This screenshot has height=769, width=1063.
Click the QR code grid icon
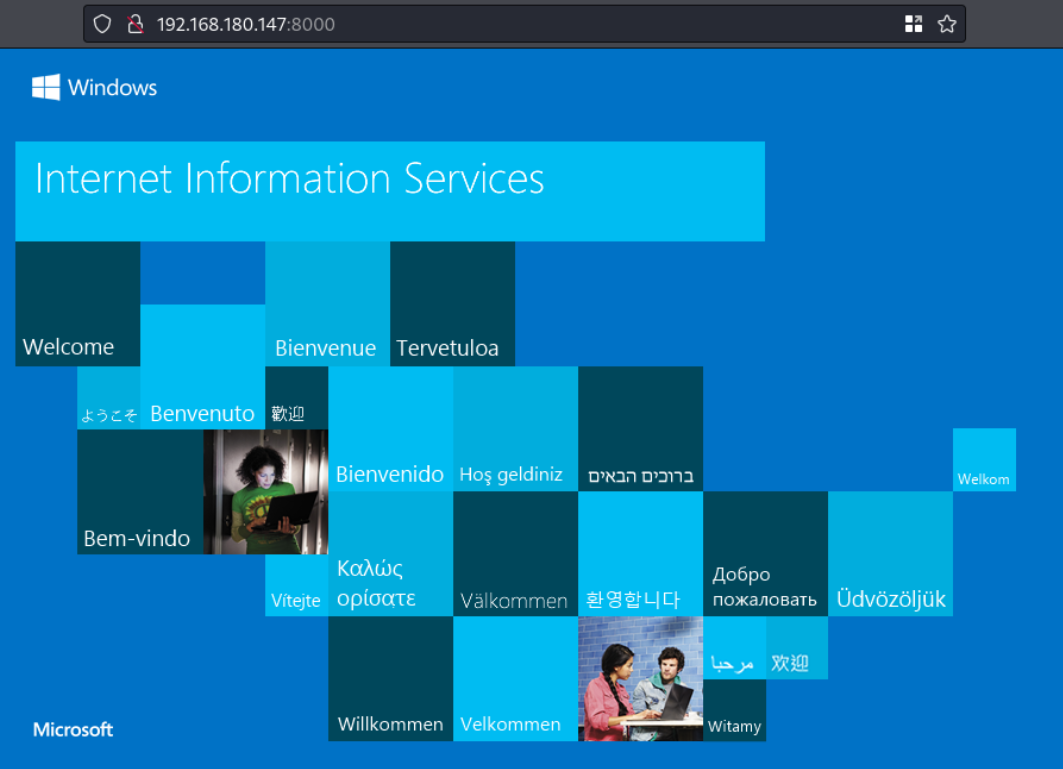913,24
